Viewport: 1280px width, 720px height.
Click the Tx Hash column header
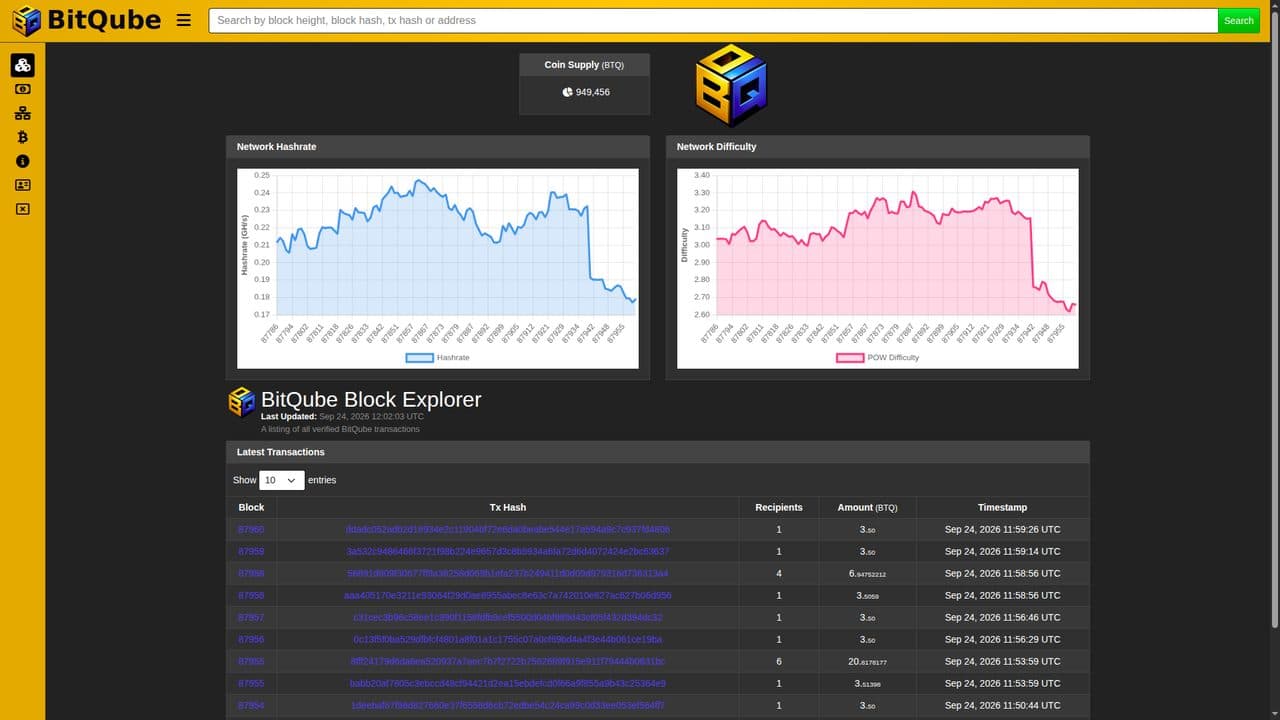pyautogui.click(x=507, y=507)
